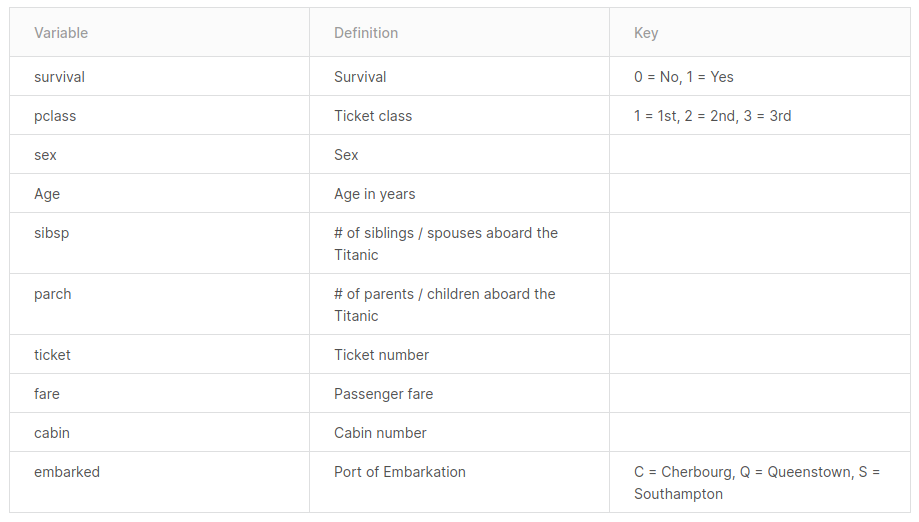The width and height of the screenshot is (919, 522).
Task: Select the embarked variable cell
Action: coord(159,483)
